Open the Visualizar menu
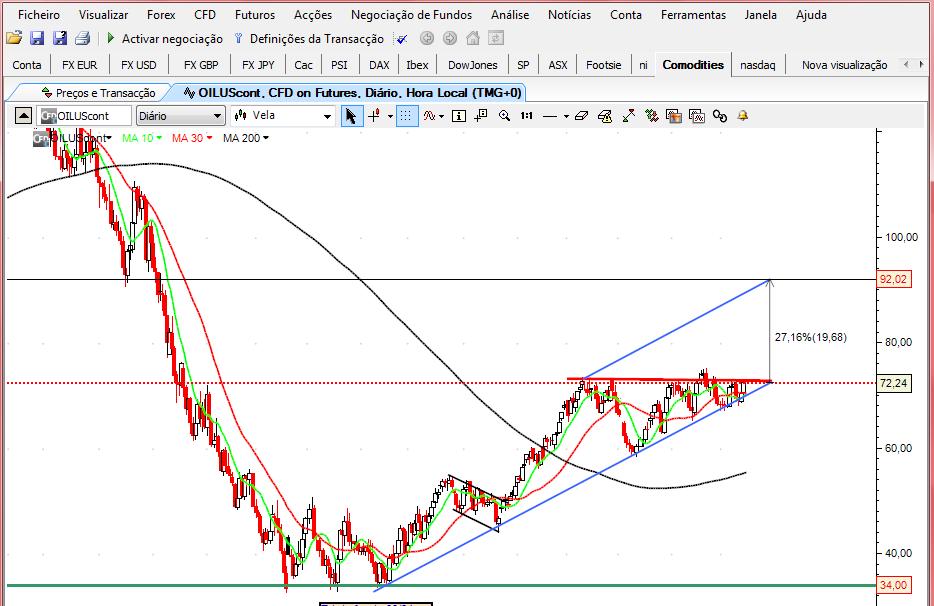Image resolution: width=934 pixels, height=606 pixels. pyautogui.click(x=103, y=15)
